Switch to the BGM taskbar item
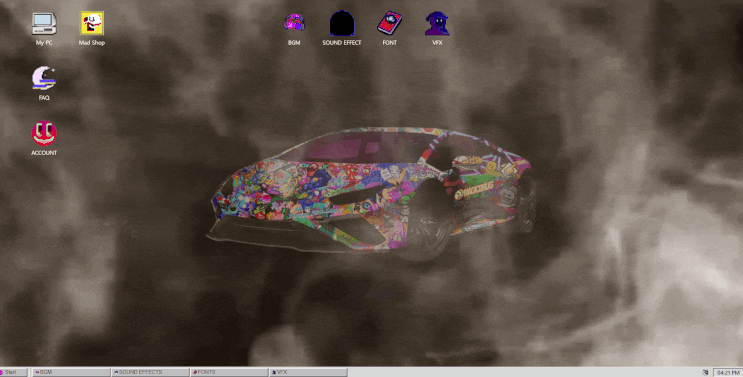 pos(71,373)
